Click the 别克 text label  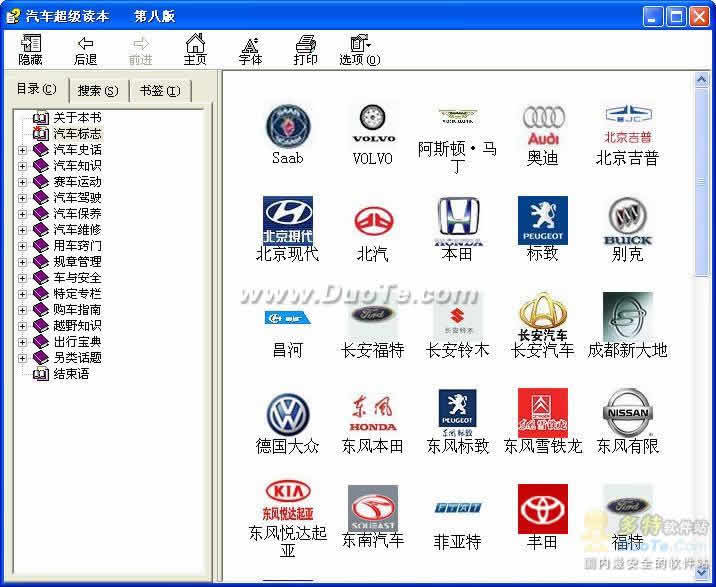628,254
